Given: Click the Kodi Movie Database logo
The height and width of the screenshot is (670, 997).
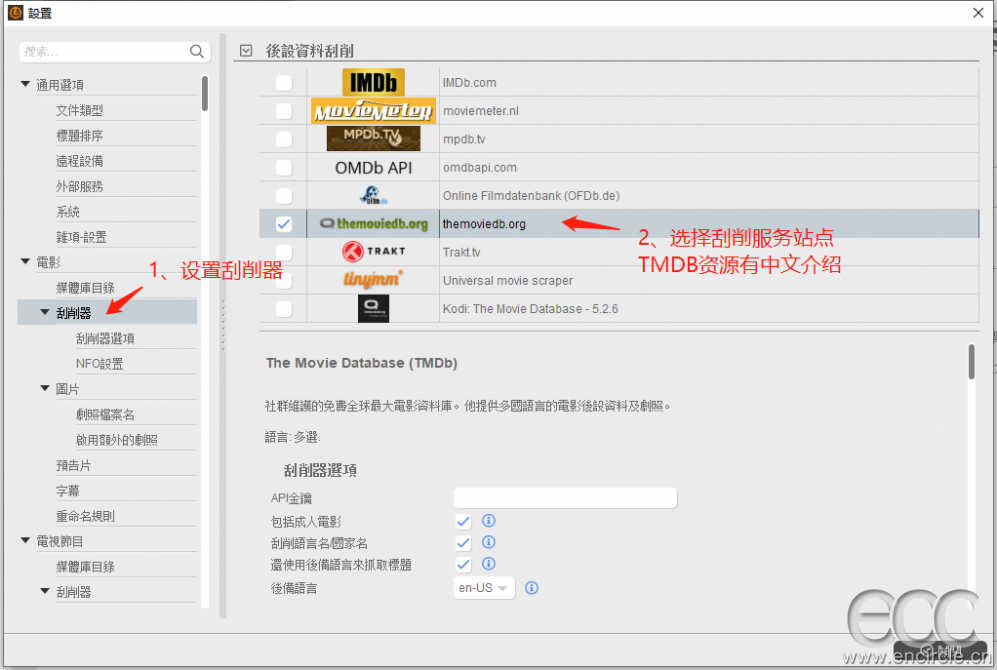Looking at the screenshot, I should [372, 309].
